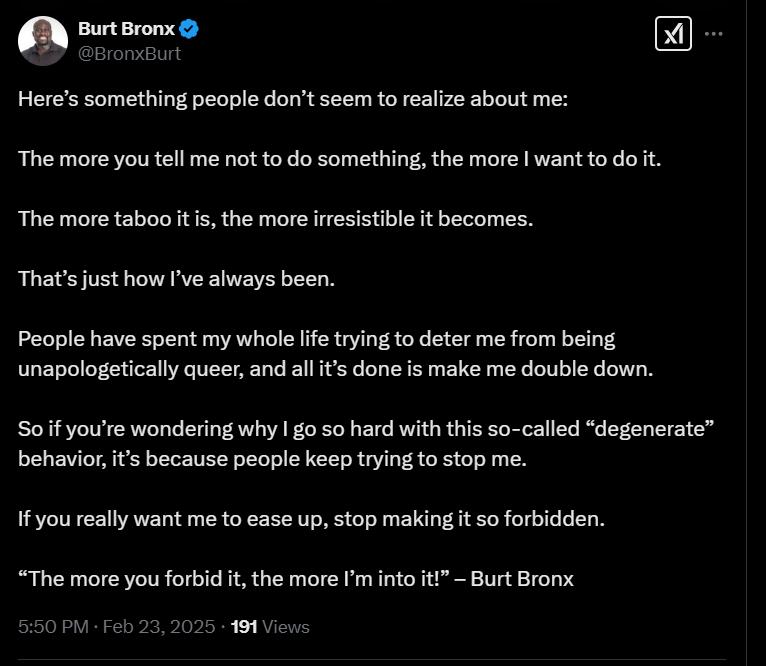The width and height of the screenshot is (766, 666).
Task: Click the sentence "The more you tell me"
Action: click(340, 159)
